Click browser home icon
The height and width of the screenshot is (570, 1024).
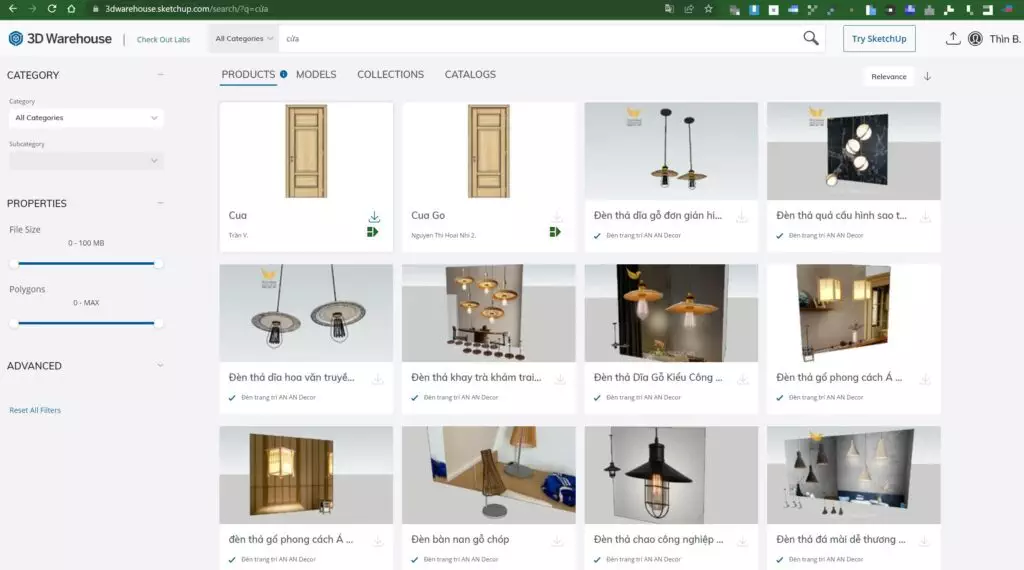[71, 9]
